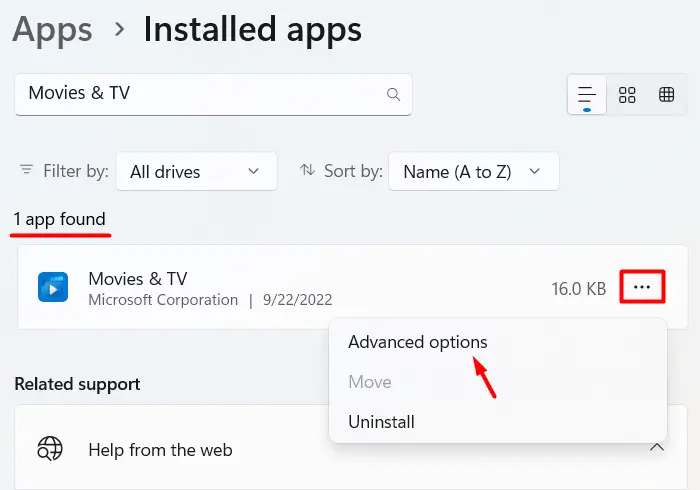The width and height of the screenshot is (700, 490).
Task: Open the three-dot menu for Movies & TV
Action: pos(642,287)
